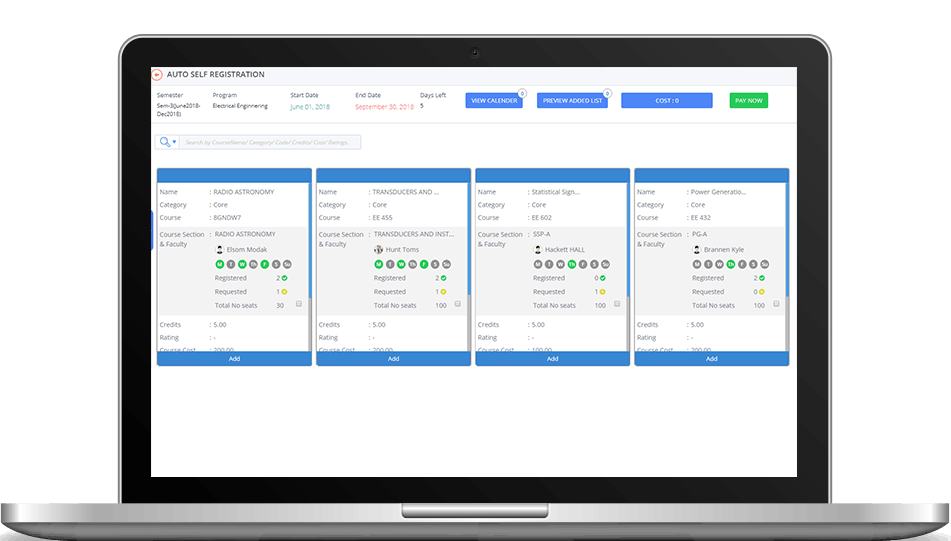Click Monday day circle in Radio Astronomy card
The image size is (951, 541).
(220, 264)
